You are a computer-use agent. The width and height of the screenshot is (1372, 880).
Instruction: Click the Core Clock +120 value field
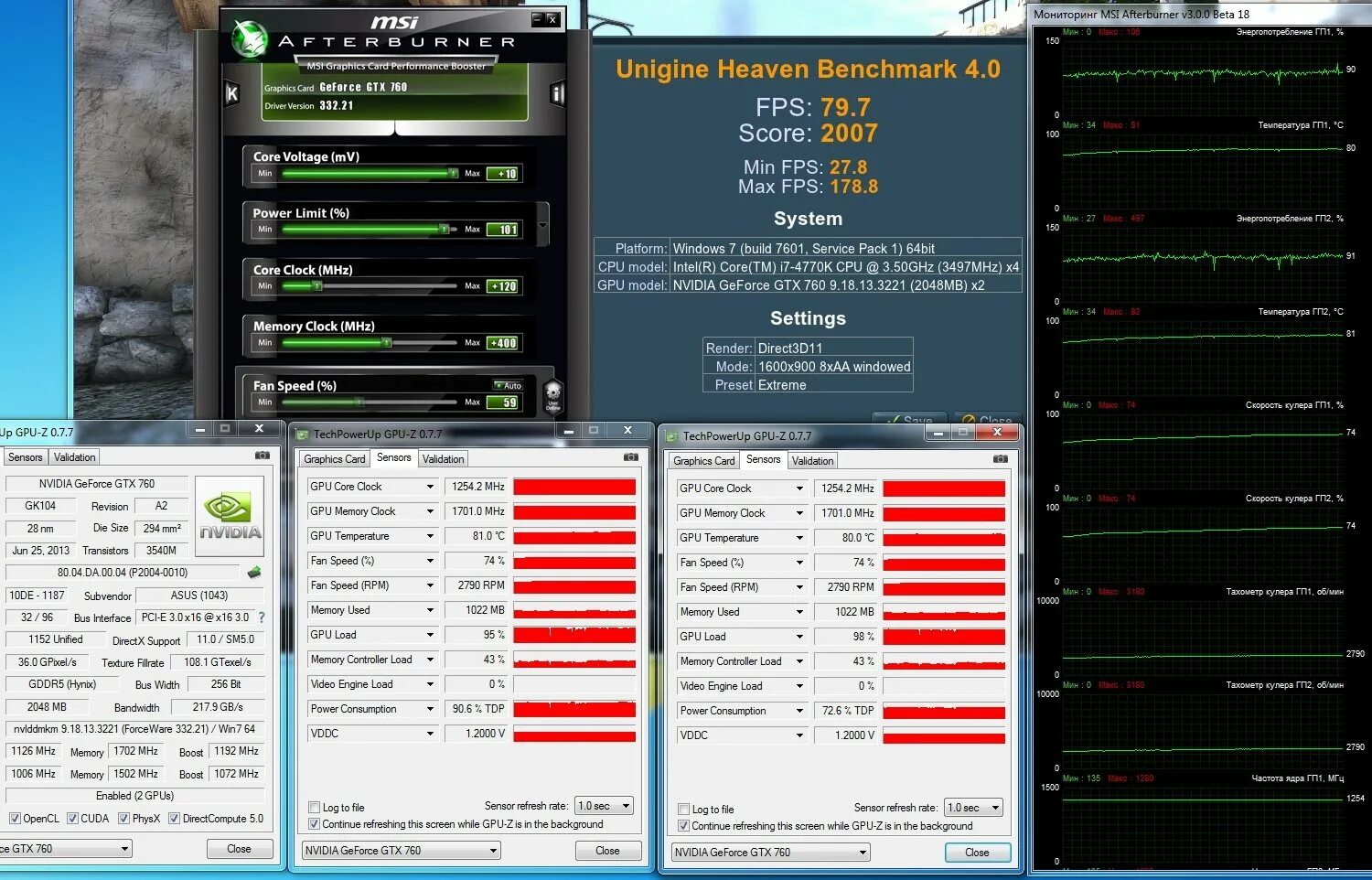point(503,286)
